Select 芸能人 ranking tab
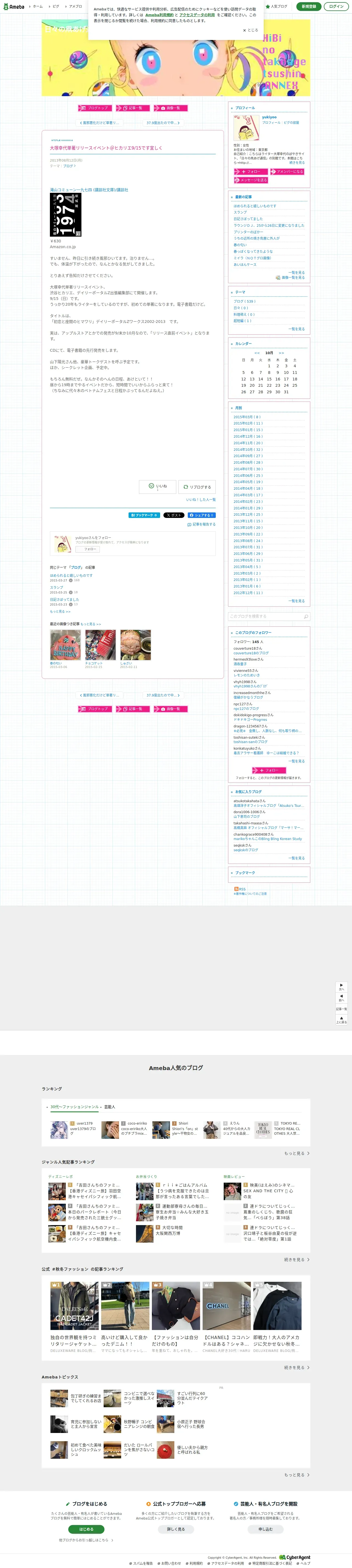352x1568 pixels. tap(110, 1107)
